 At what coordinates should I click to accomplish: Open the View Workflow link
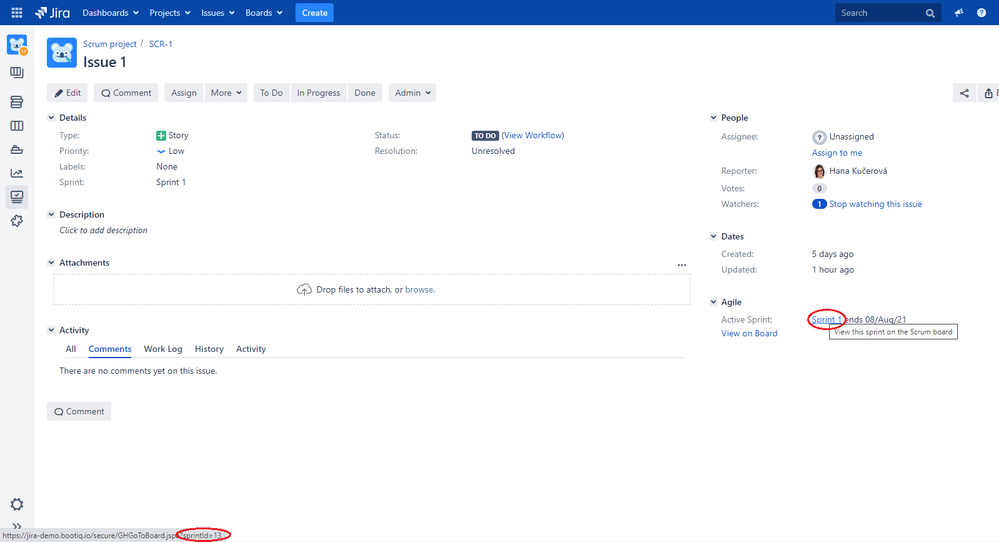pos(534,136)
